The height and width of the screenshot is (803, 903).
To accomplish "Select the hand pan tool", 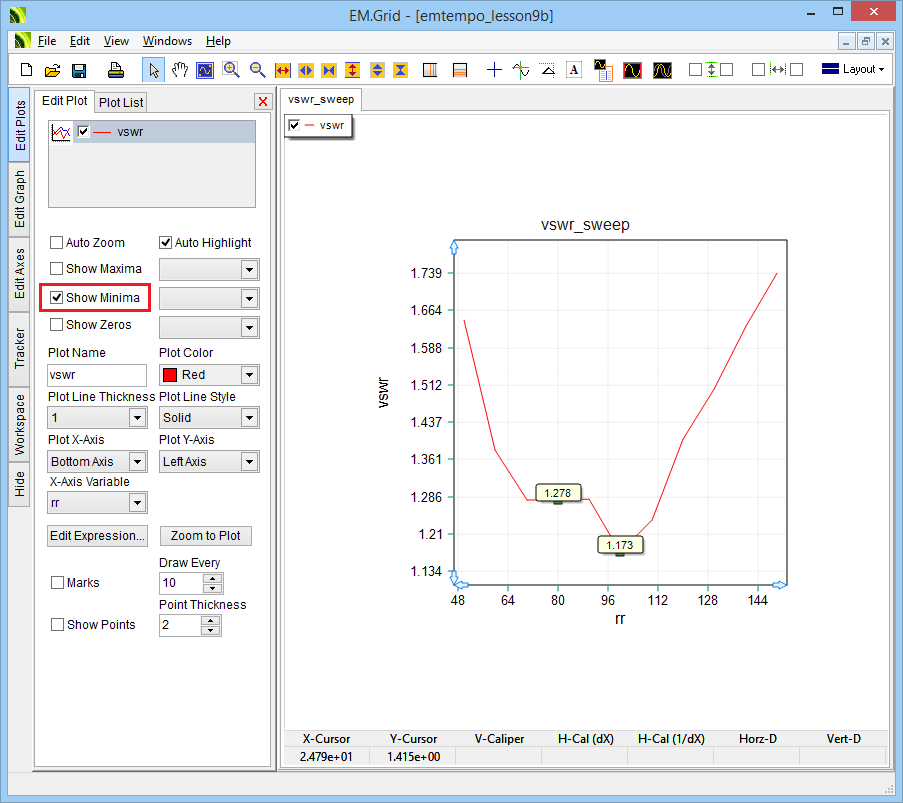I will pyautogui.click(x=180, y=70).
